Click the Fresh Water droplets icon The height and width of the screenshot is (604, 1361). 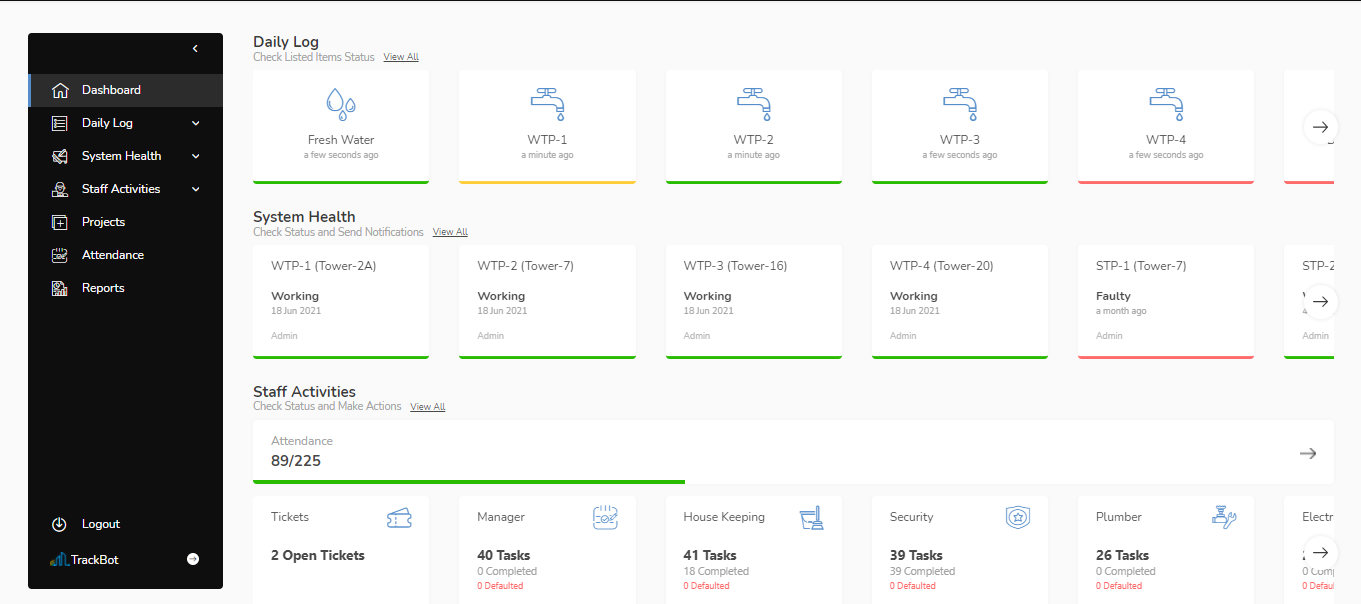[341, 102]
